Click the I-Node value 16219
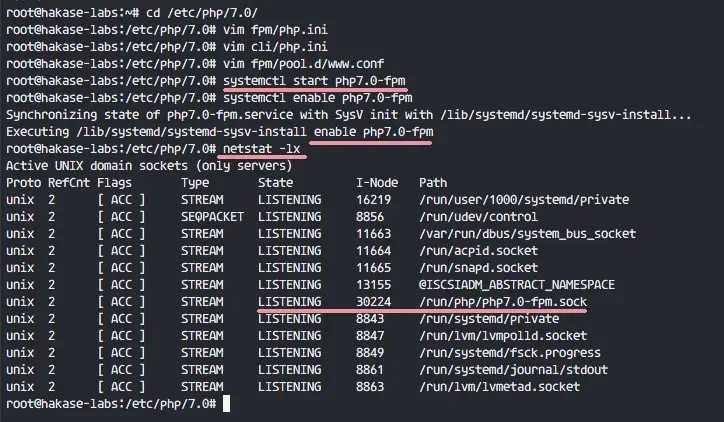The image size is (724, 422). click(x=374, y=200)
